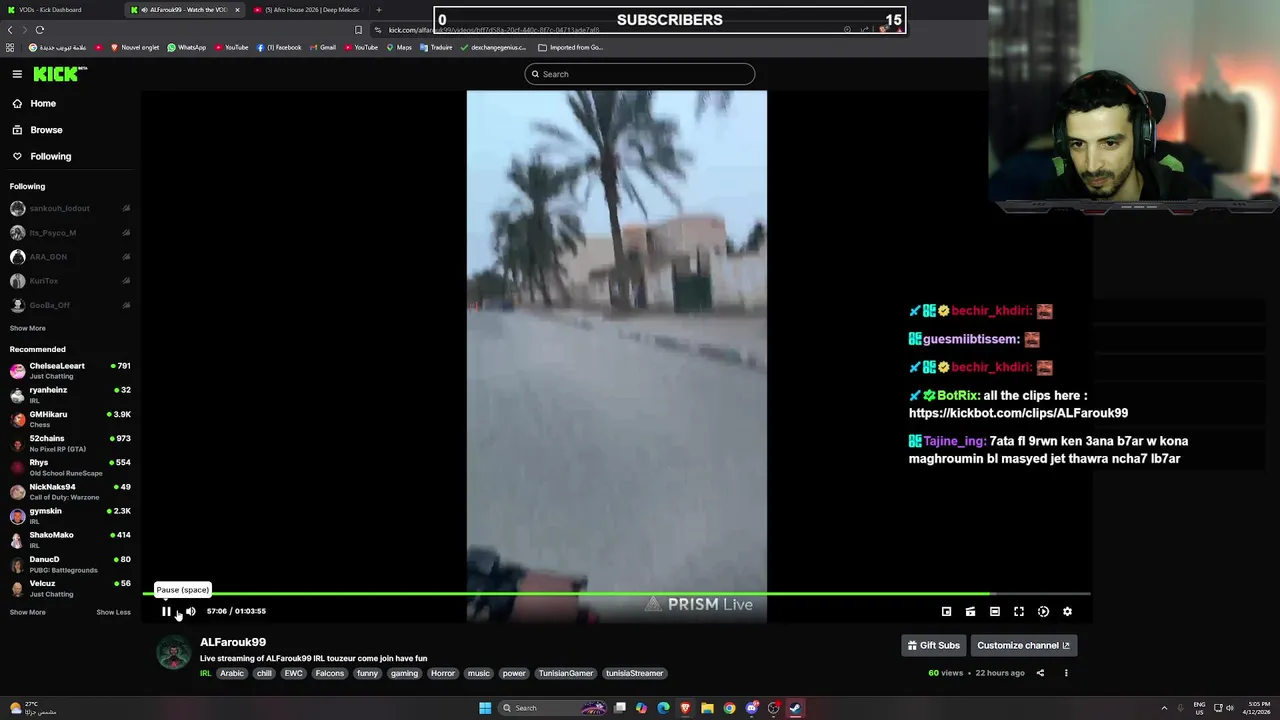Viewport: 1280px width, 720px height.
Task: Enter fullscreen mode in the player
Action: 1019,611
